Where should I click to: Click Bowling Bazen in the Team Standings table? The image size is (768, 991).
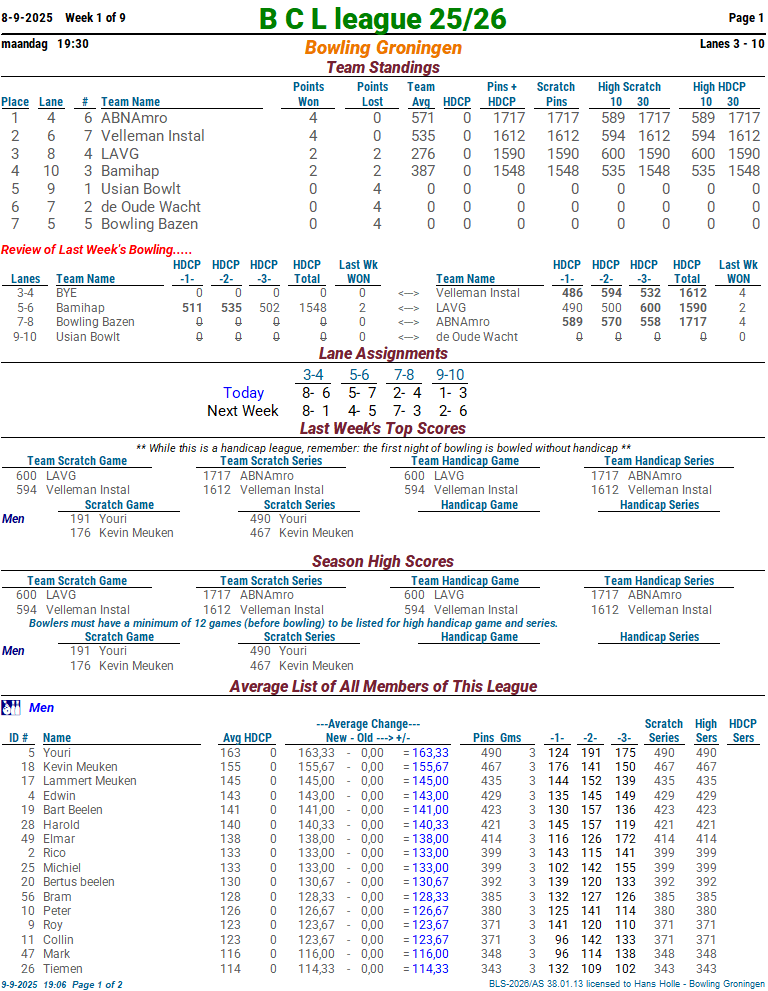(150, 224)
